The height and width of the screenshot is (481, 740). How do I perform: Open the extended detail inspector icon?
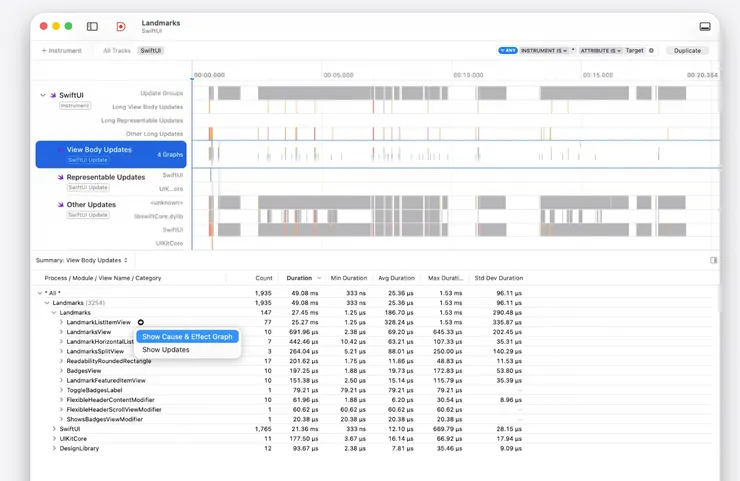(713, 260)
